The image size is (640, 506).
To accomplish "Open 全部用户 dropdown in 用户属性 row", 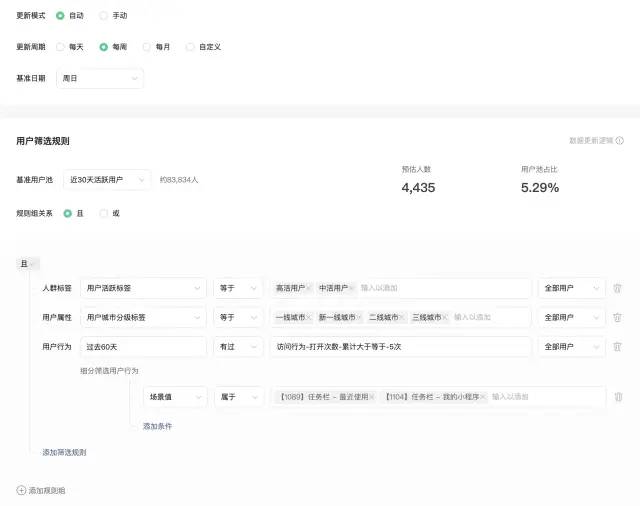I will pyautogui.click(x=571, y=317).
